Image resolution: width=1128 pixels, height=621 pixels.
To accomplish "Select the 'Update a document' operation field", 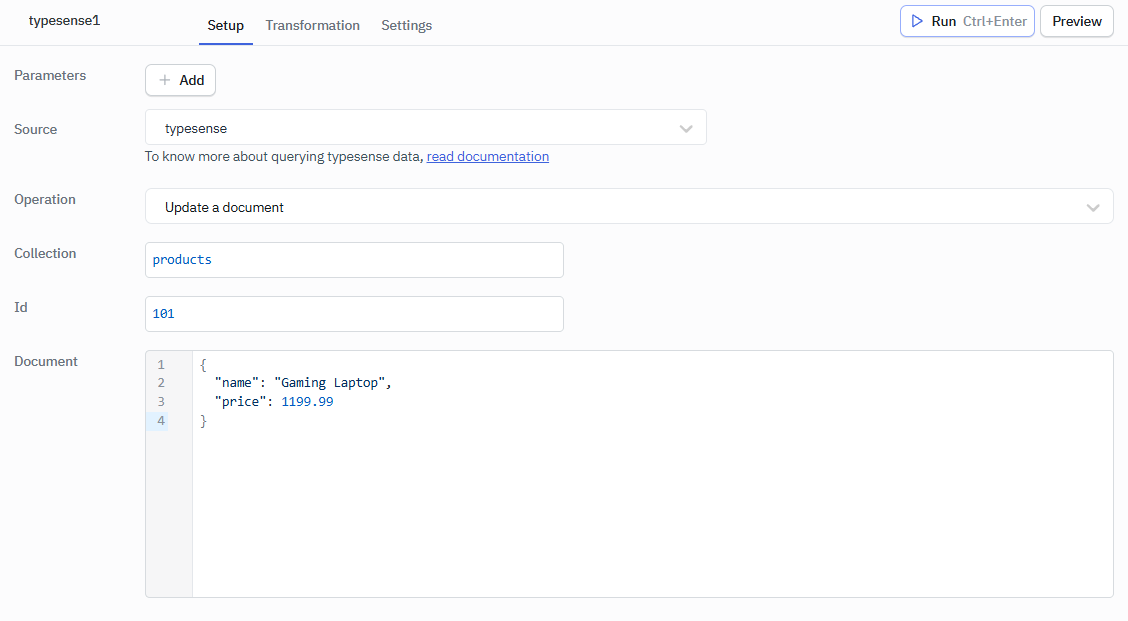I will pos(600,207).
